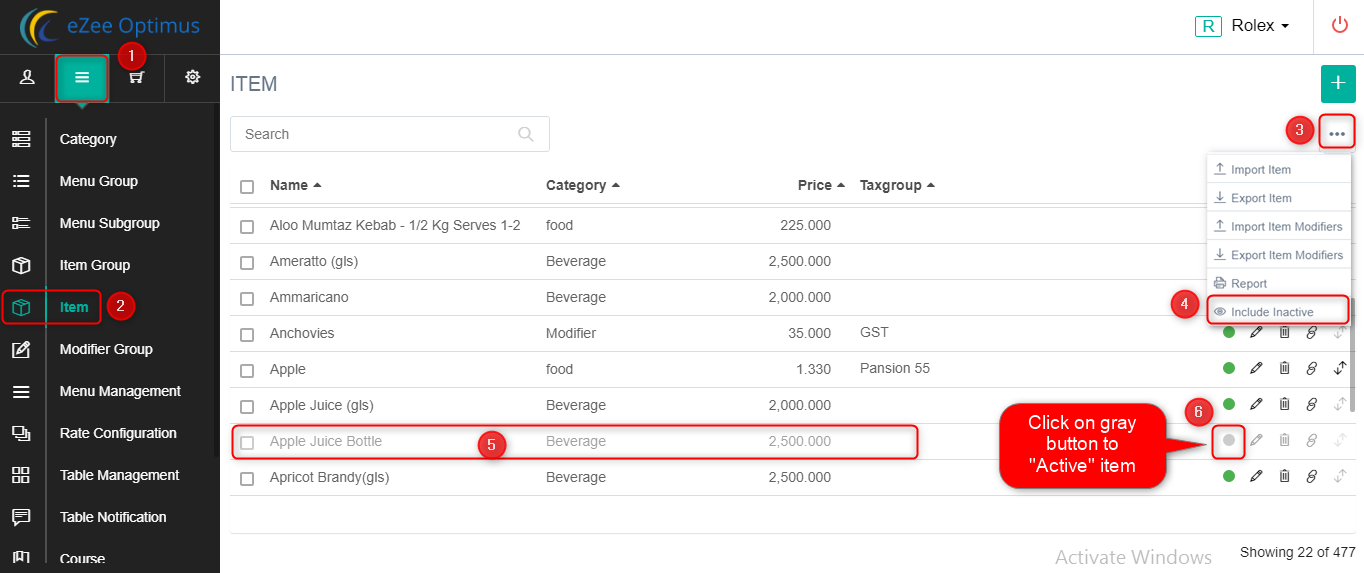The width and height of the screenshot is (1364, 573).
Task: Open Category in the sidebar
Action: pos(88,139)
